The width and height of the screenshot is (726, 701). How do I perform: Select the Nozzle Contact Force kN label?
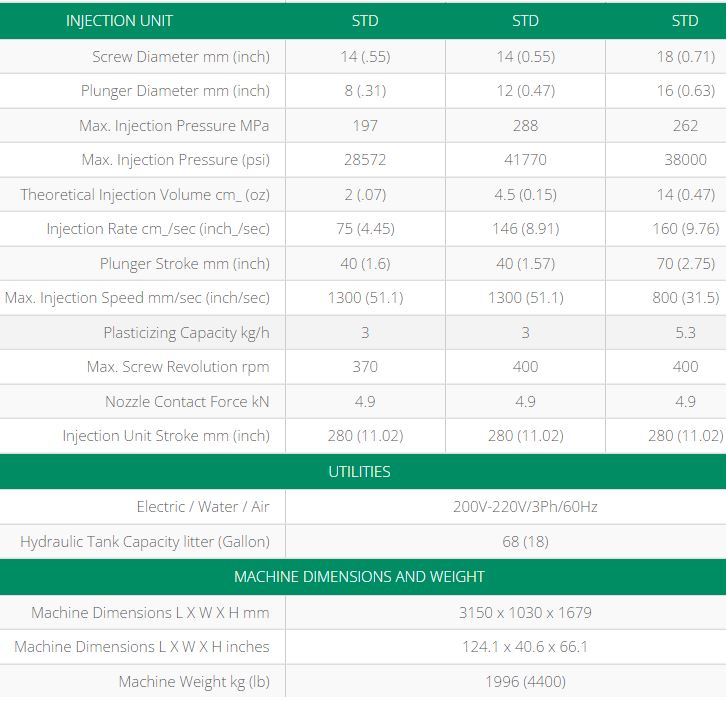[187, 402]
